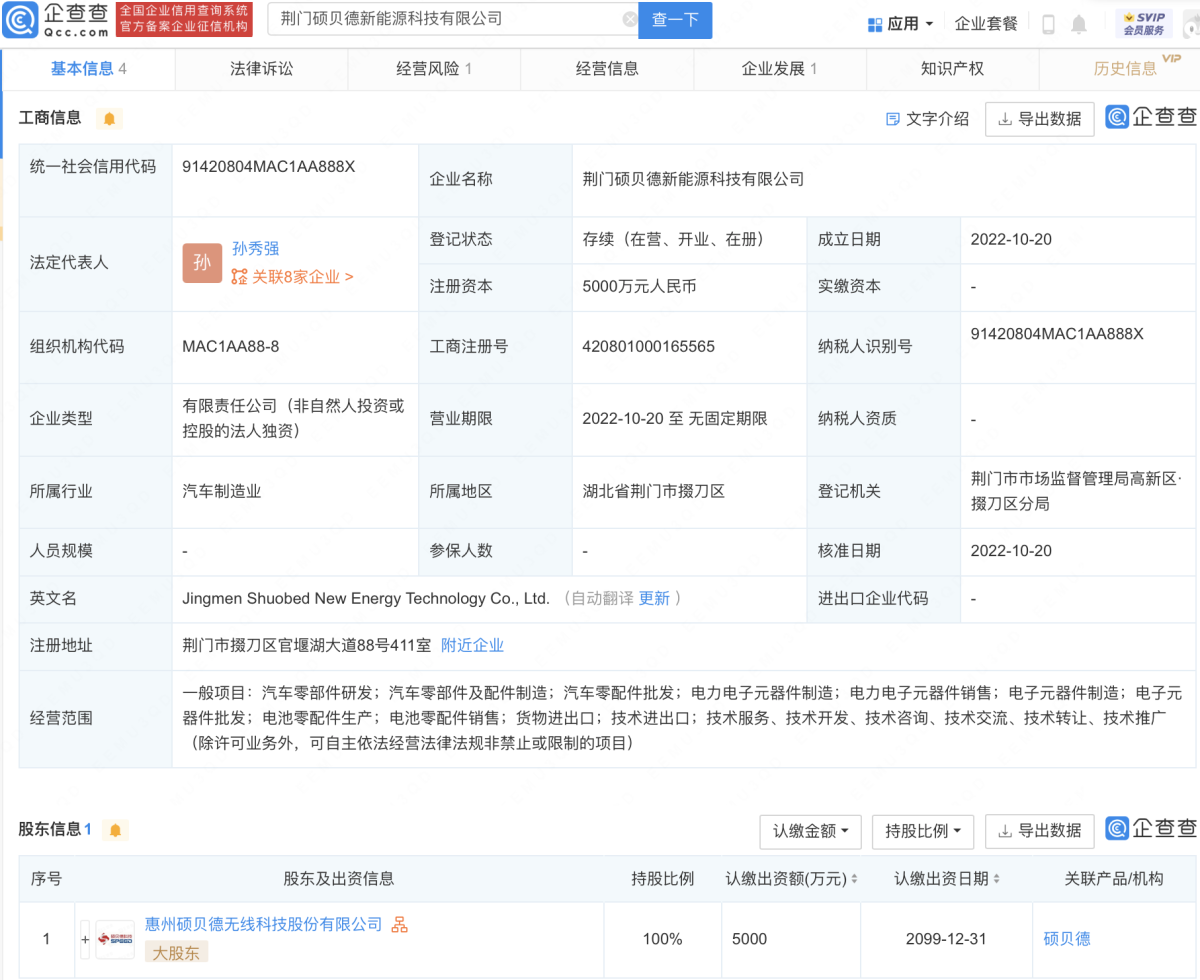This screenshot has height=980, width=1200.
Task: Clear the search box with the X icon
Action: tap(630, 19)
